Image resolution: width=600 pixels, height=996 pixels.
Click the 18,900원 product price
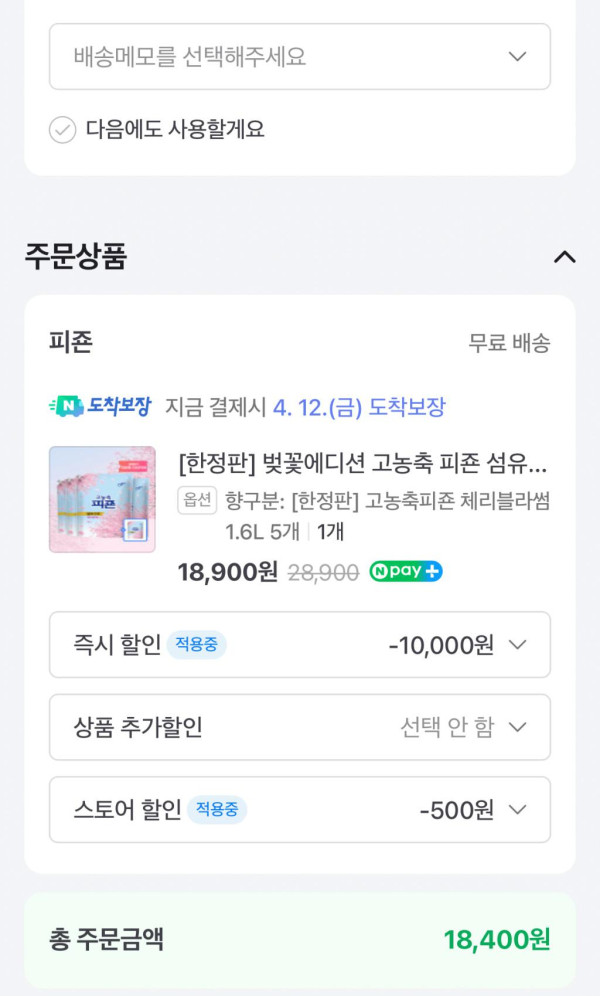pyautogui.click(x=227, y=572)
